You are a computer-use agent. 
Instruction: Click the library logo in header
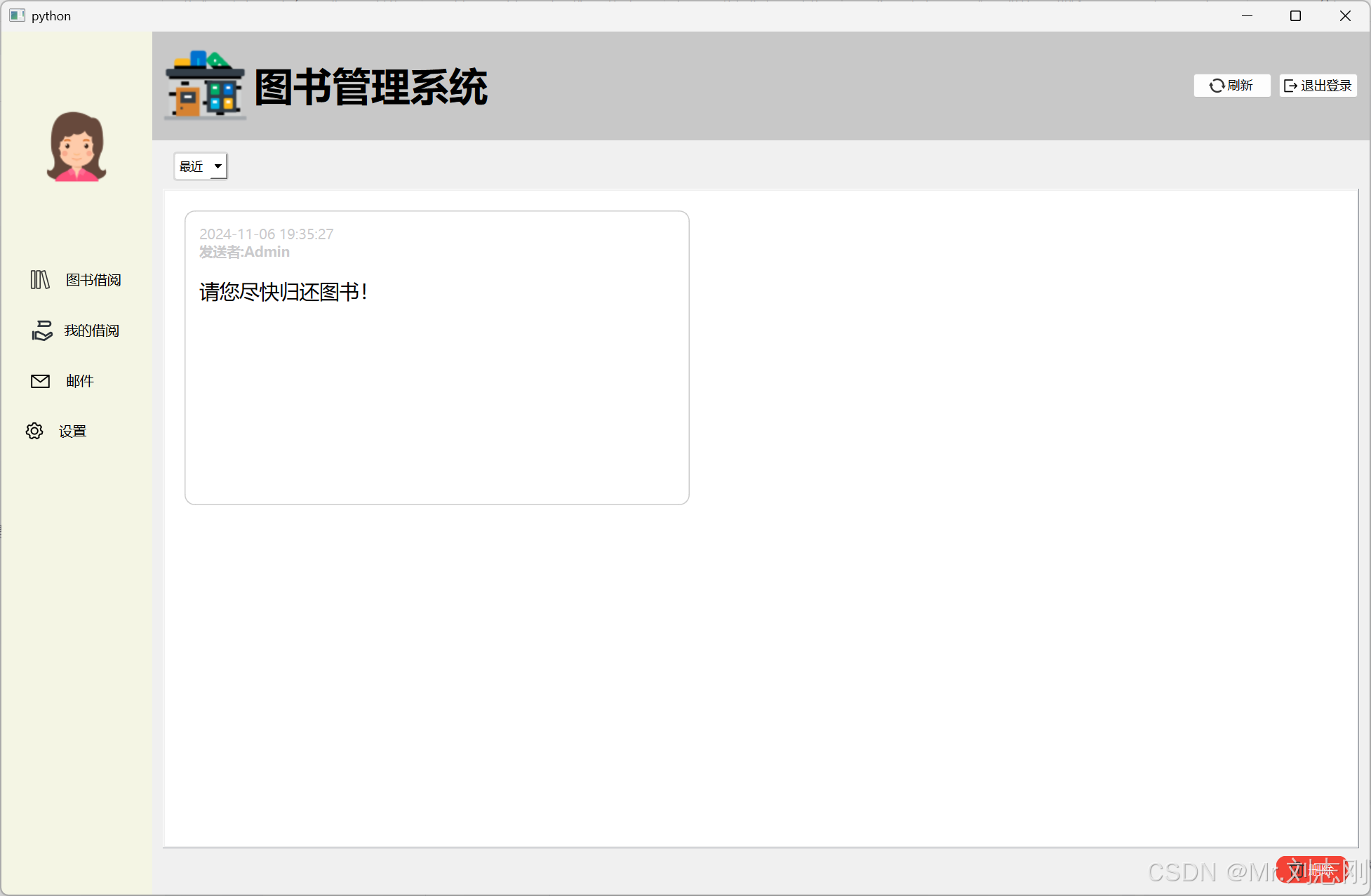[x=205, y=85]
